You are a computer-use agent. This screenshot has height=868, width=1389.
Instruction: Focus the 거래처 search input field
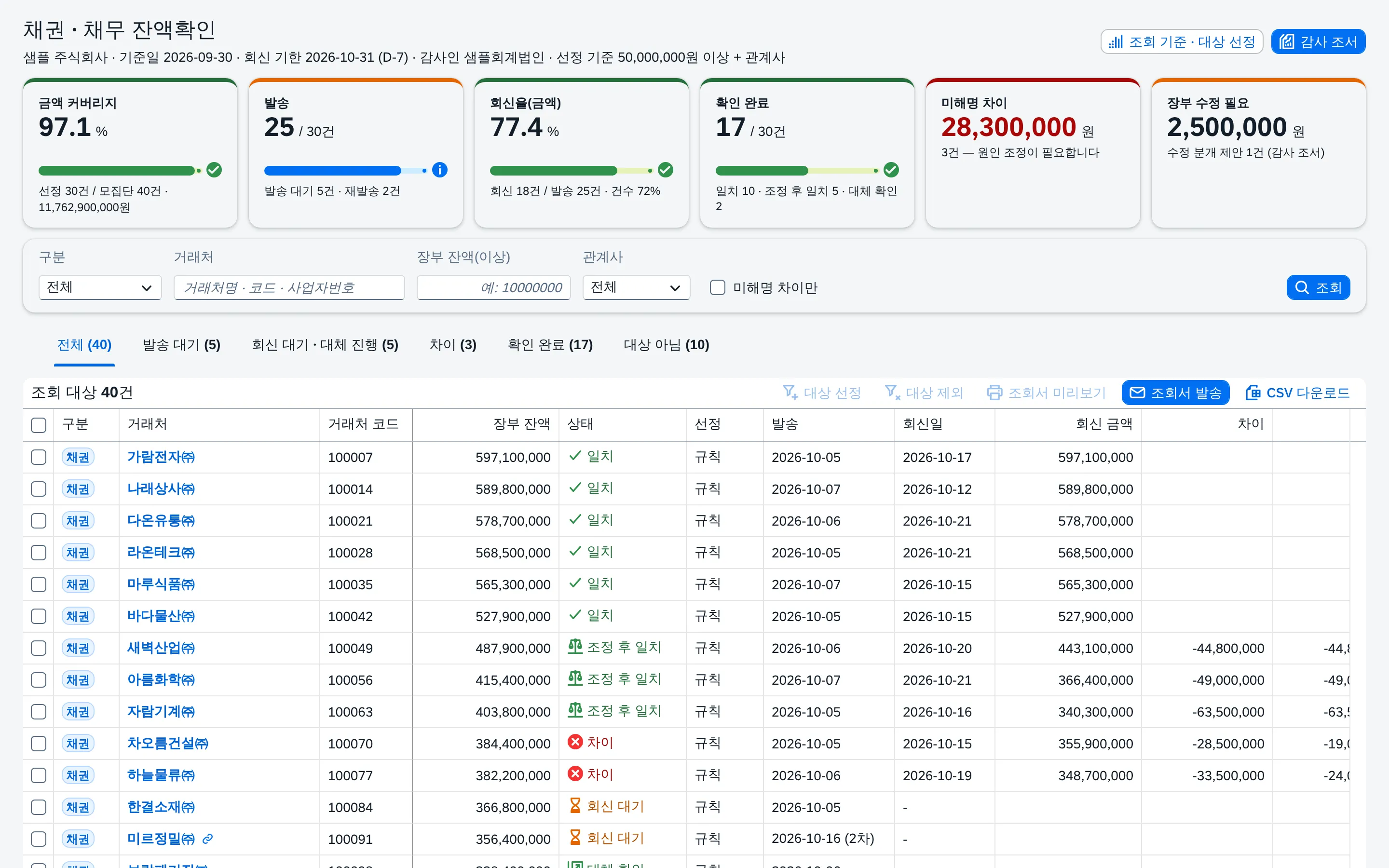pos(289,287)
